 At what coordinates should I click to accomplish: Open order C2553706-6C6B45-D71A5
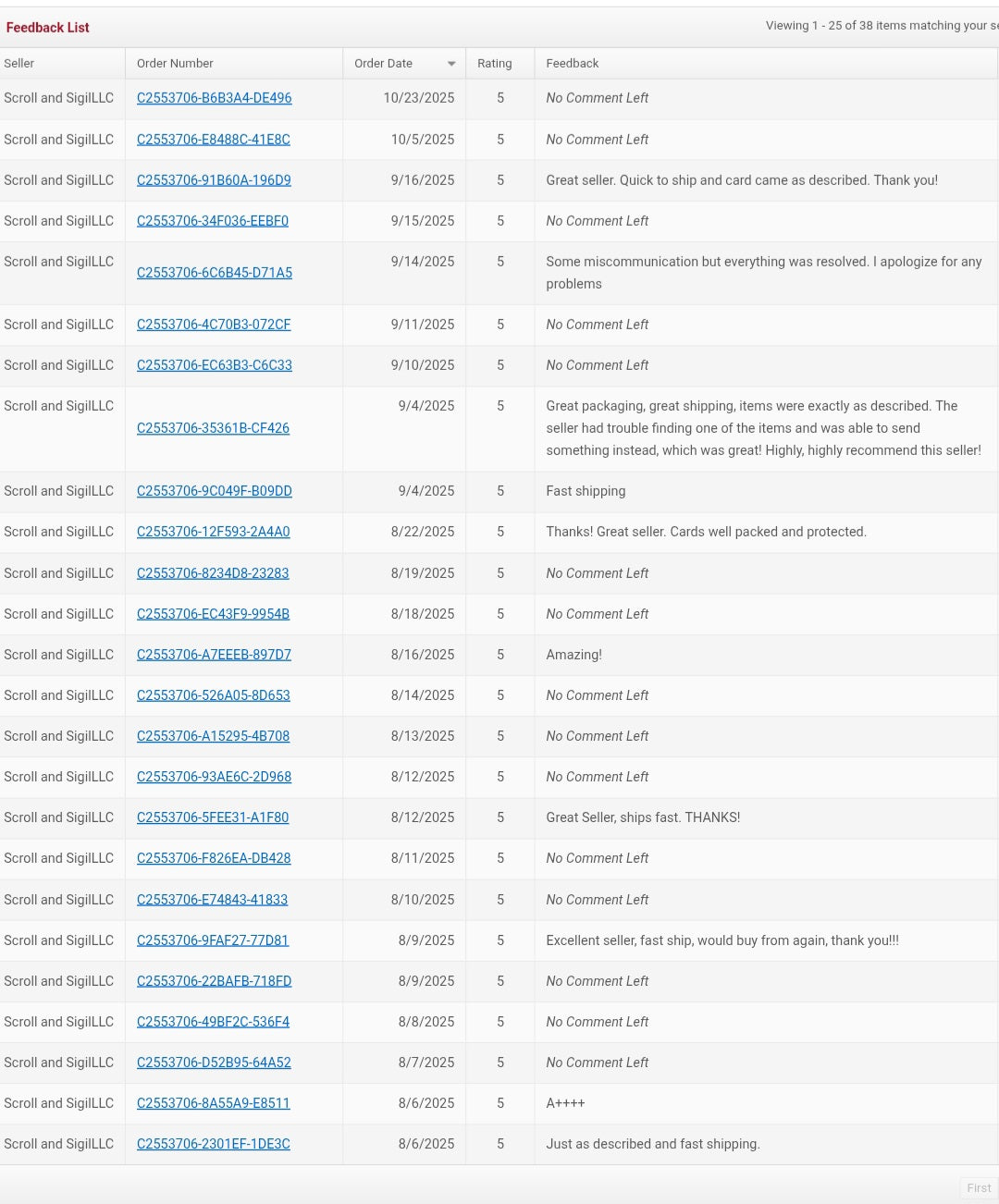(x=214, y=273)
